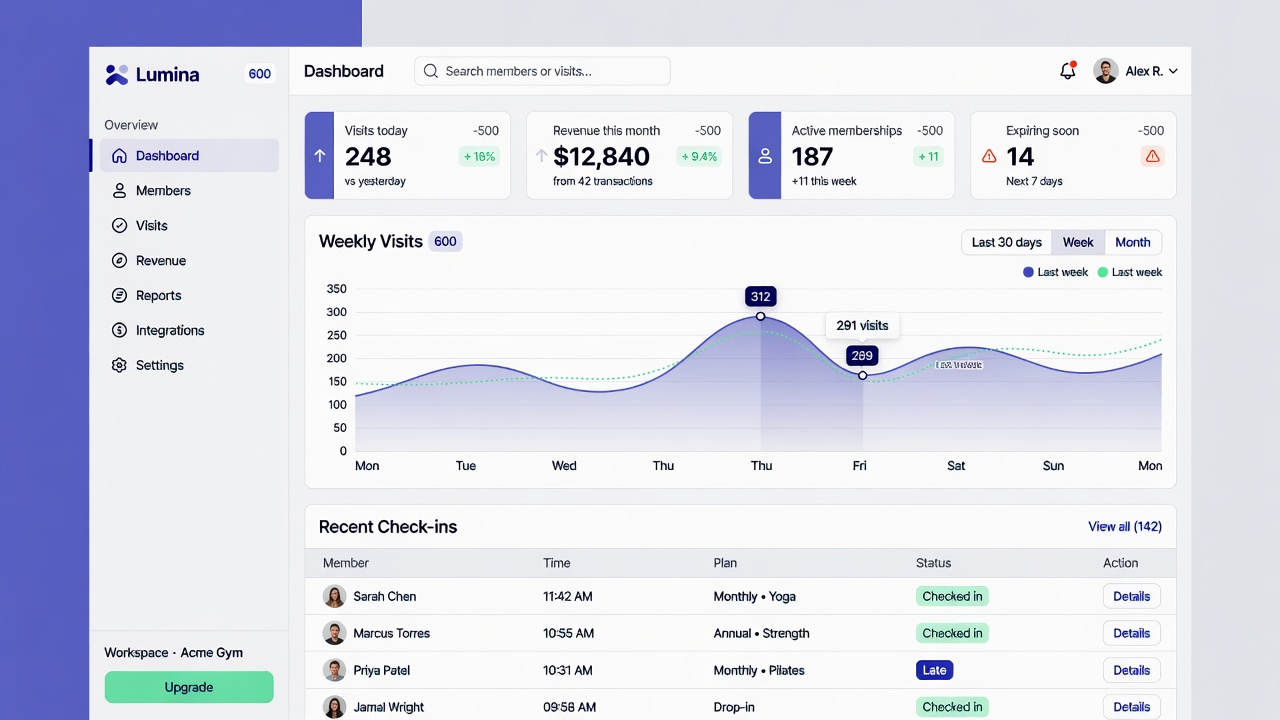This screenshot has width=1280, height=720.
Task: Open the notification bell icon
Action: click(x=1067, y=70)
